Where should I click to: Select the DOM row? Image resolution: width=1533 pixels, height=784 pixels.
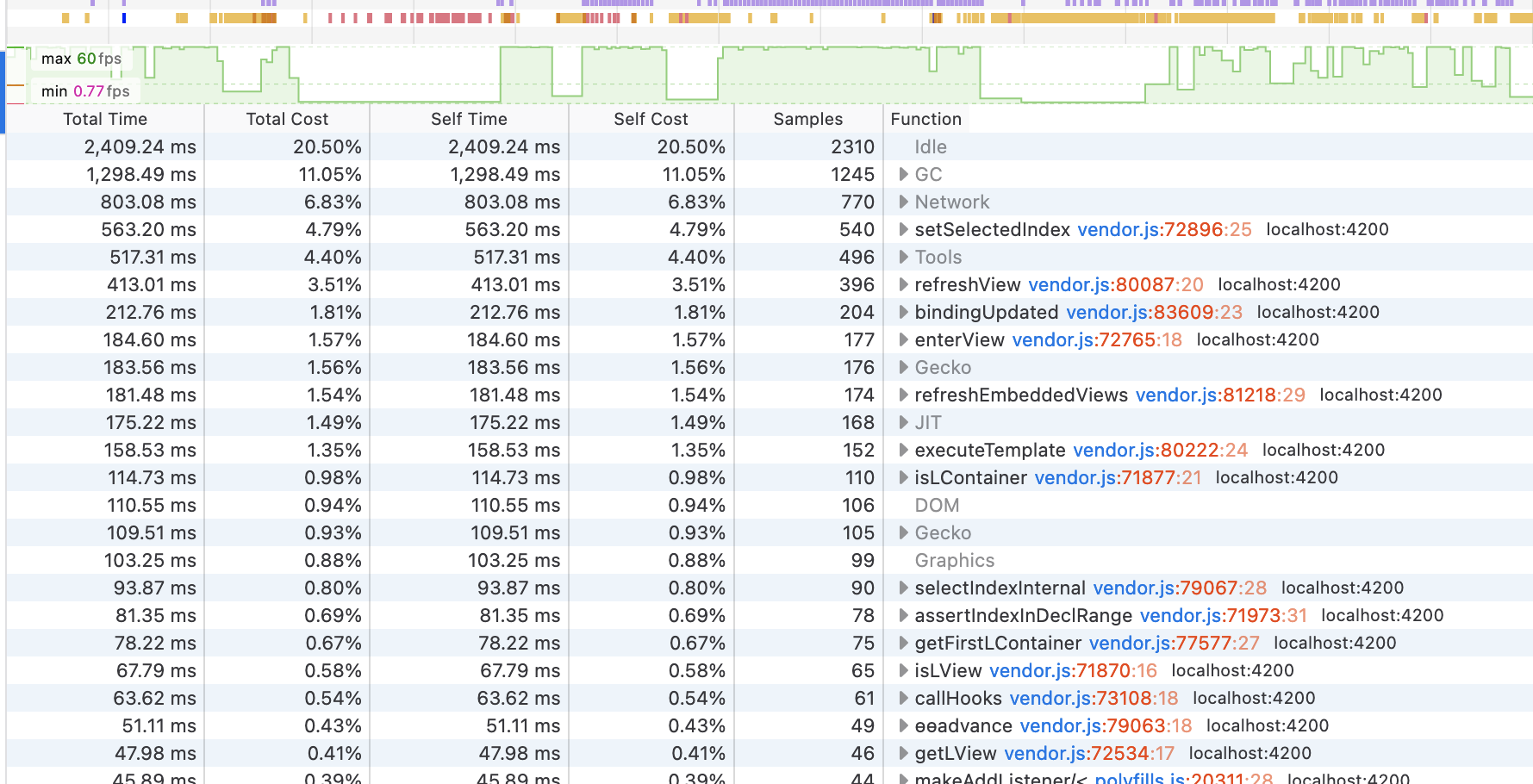(770, 505)
